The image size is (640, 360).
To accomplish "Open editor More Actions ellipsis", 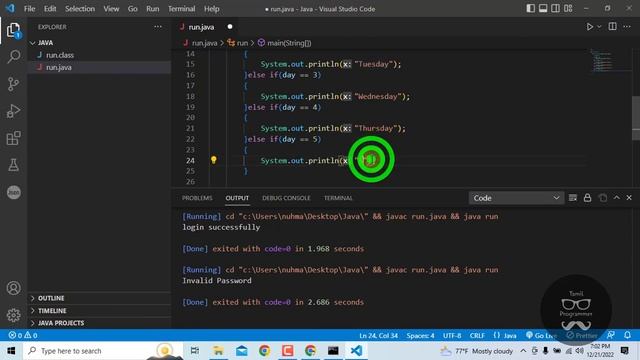I will (627, 27).
